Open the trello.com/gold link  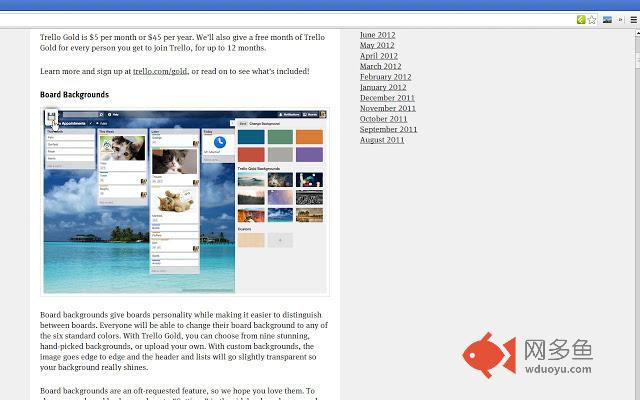coord(160,71)
